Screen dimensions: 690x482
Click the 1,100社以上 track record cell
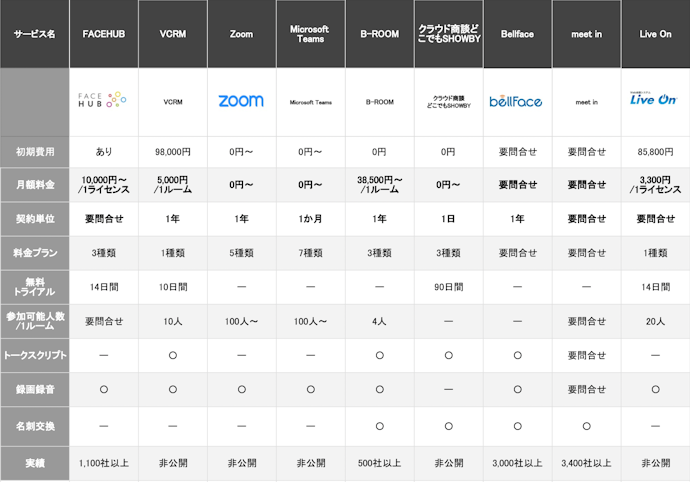point(103,463)
